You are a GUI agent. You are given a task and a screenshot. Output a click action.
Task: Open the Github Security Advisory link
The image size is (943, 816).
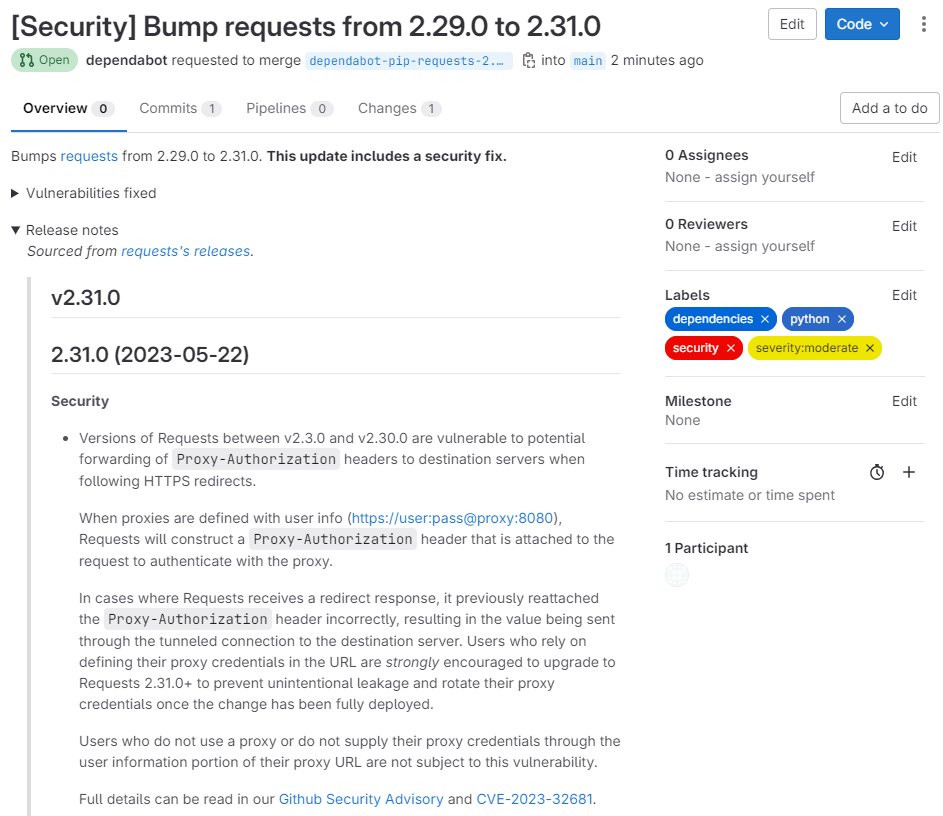coord(361,799)
